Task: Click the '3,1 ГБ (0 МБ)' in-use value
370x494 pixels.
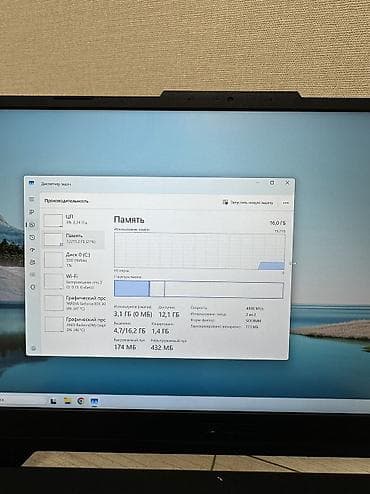Action: (x=133, y=314)
